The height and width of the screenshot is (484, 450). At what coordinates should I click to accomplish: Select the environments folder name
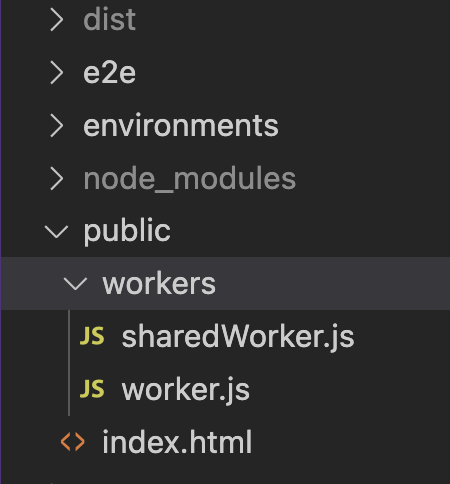coord(181,126)
